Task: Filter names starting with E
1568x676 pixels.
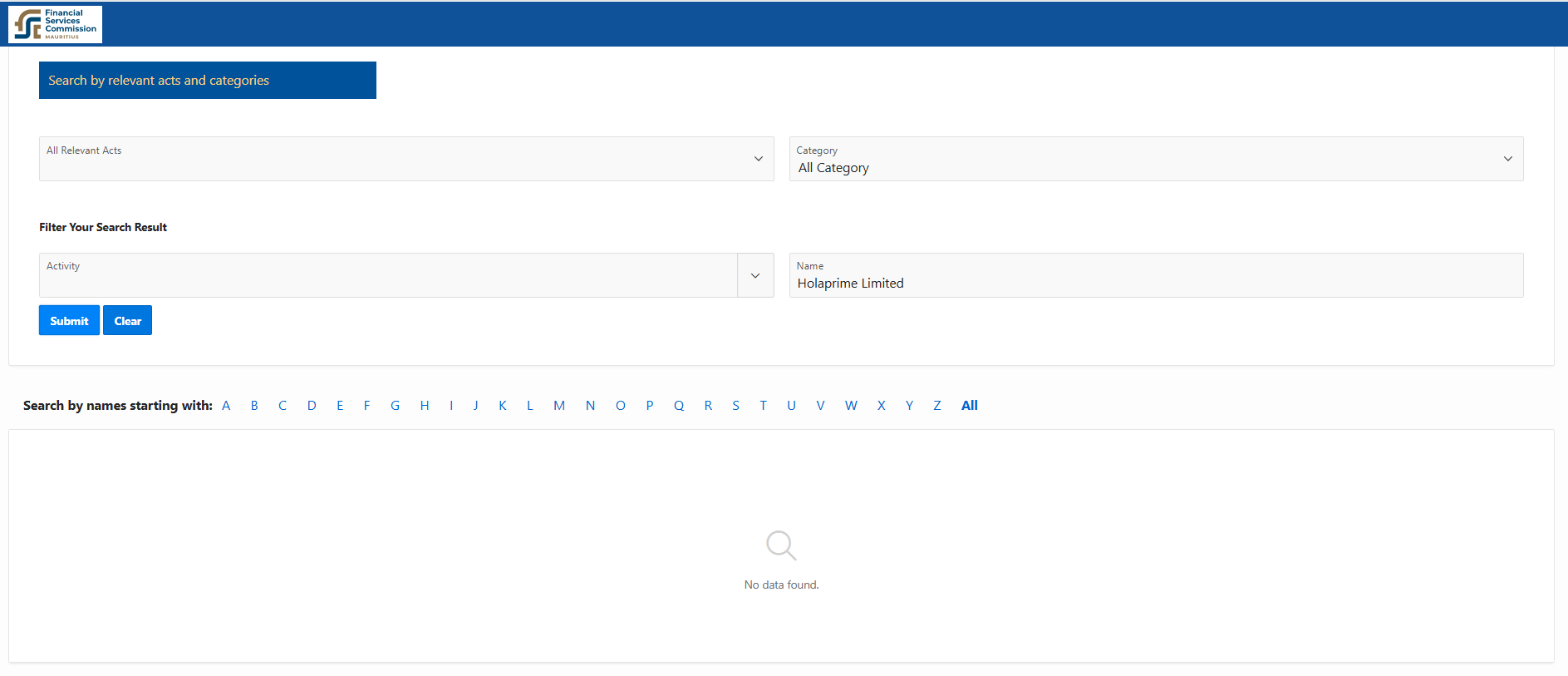Action: 340,406
